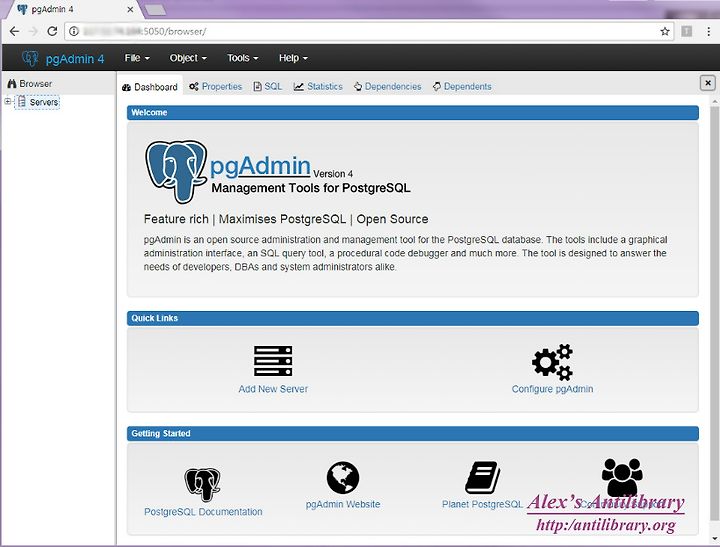Screen dimensions: 720x547
Task: Click the SQL tab document icon
Action: coord(258,86)
